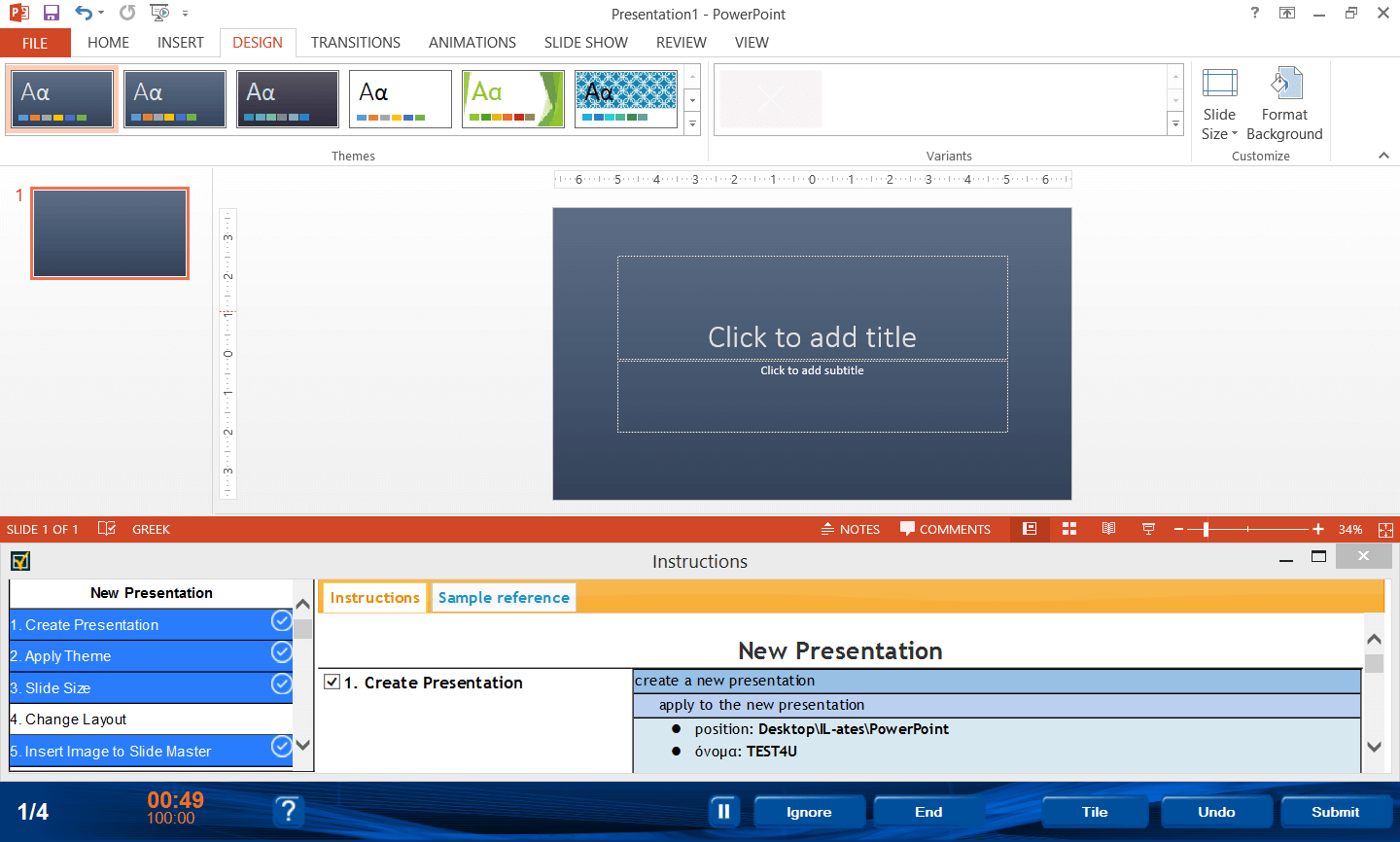This screenshot has width=1400, height=842.
Task: Select task 5. Insert Image to Slide Master
Action: tap(151, 752)
